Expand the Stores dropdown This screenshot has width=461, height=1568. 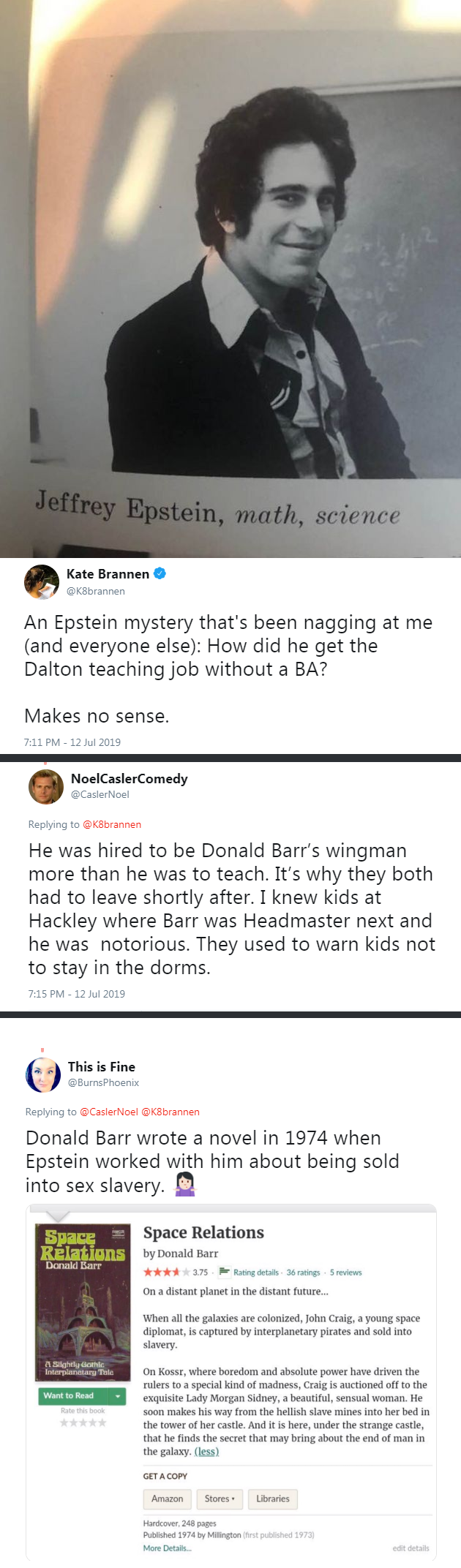(x=220, y=1499)
